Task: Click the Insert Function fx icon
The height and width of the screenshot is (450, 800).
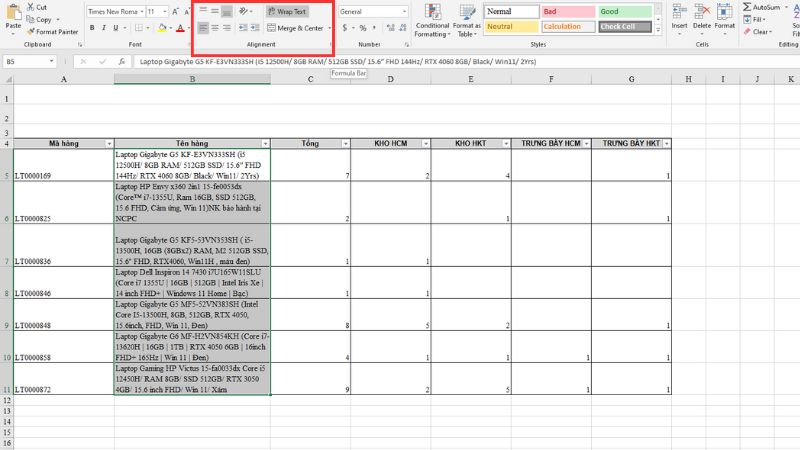Action: pos(121,61)
